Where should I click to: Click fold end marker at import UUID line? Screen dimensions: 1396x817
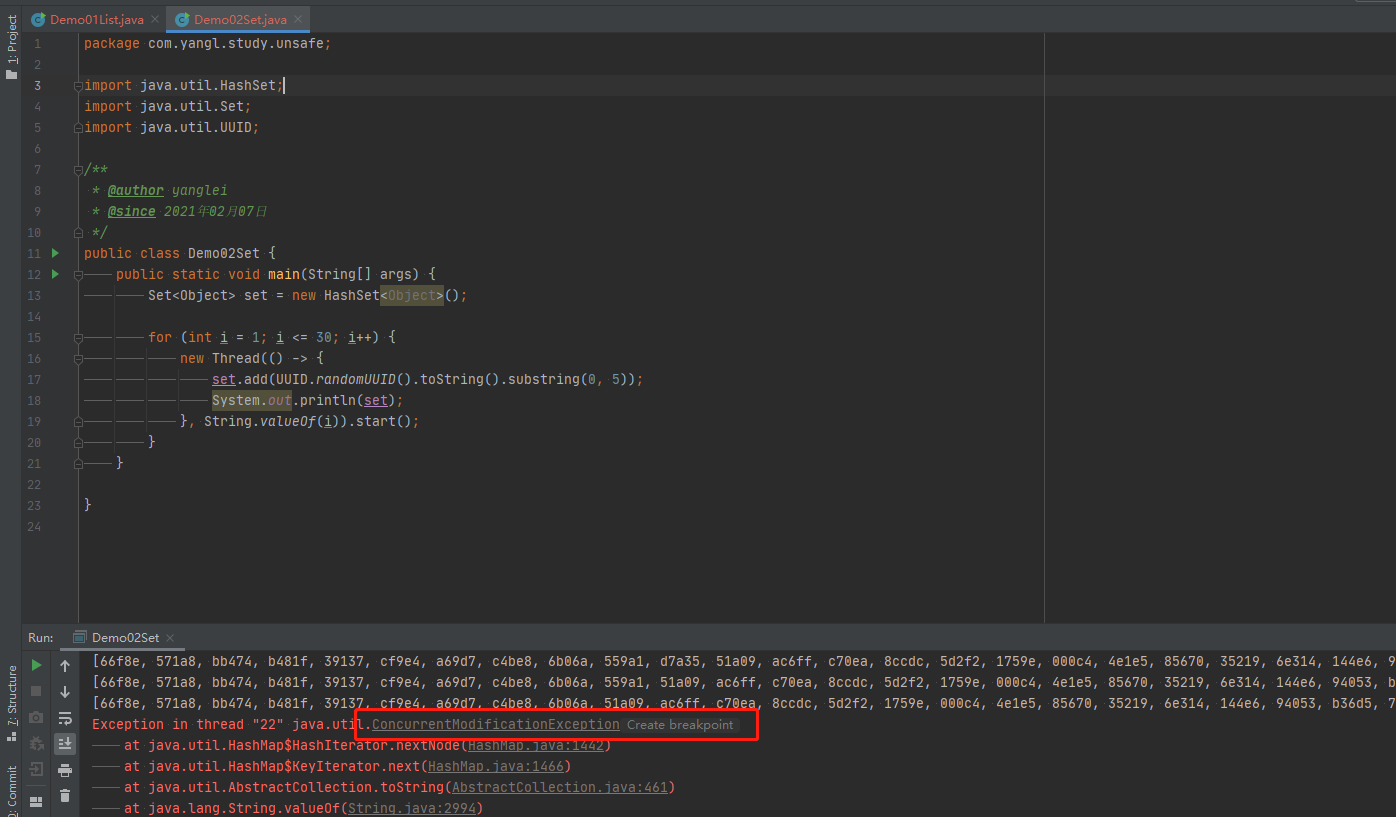tap(77, 128)
